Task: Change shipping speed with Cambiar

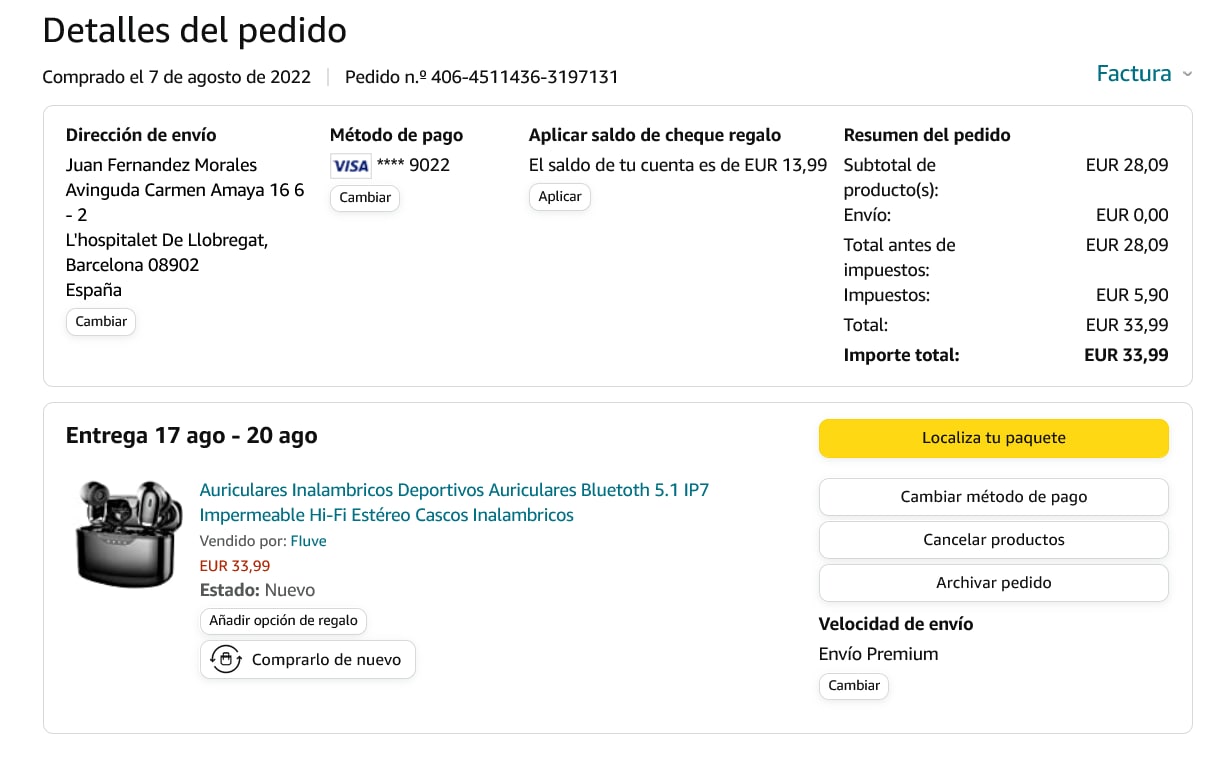Action: coord(854,686)
